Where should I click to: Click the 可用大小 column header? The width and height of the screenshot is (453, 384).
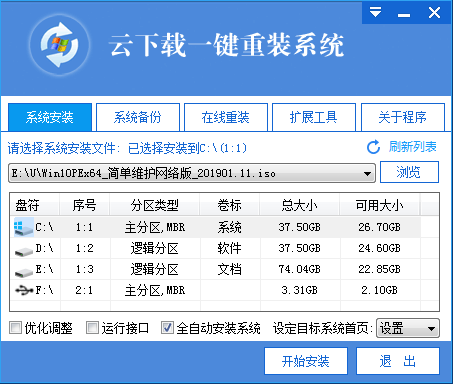(380, 205)
